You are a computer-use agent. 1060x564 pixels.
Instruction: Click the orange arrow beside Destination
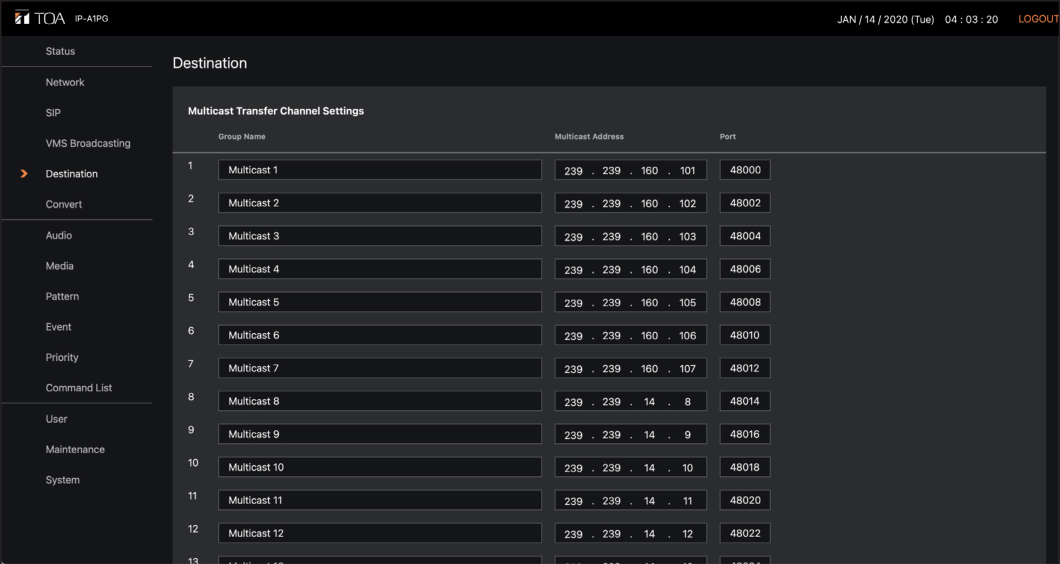point(24,174)
